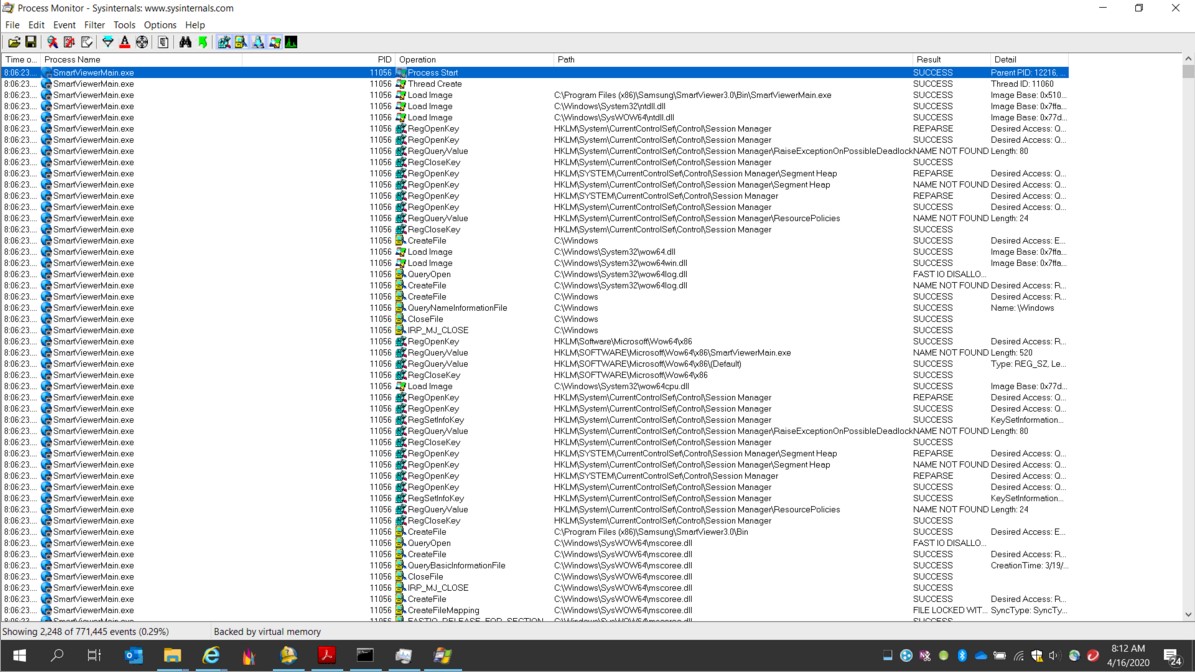Toggle Show Registry Activity in the toolbar
This screenshot has width=1195, height=672.
click(x=223, y=43)
